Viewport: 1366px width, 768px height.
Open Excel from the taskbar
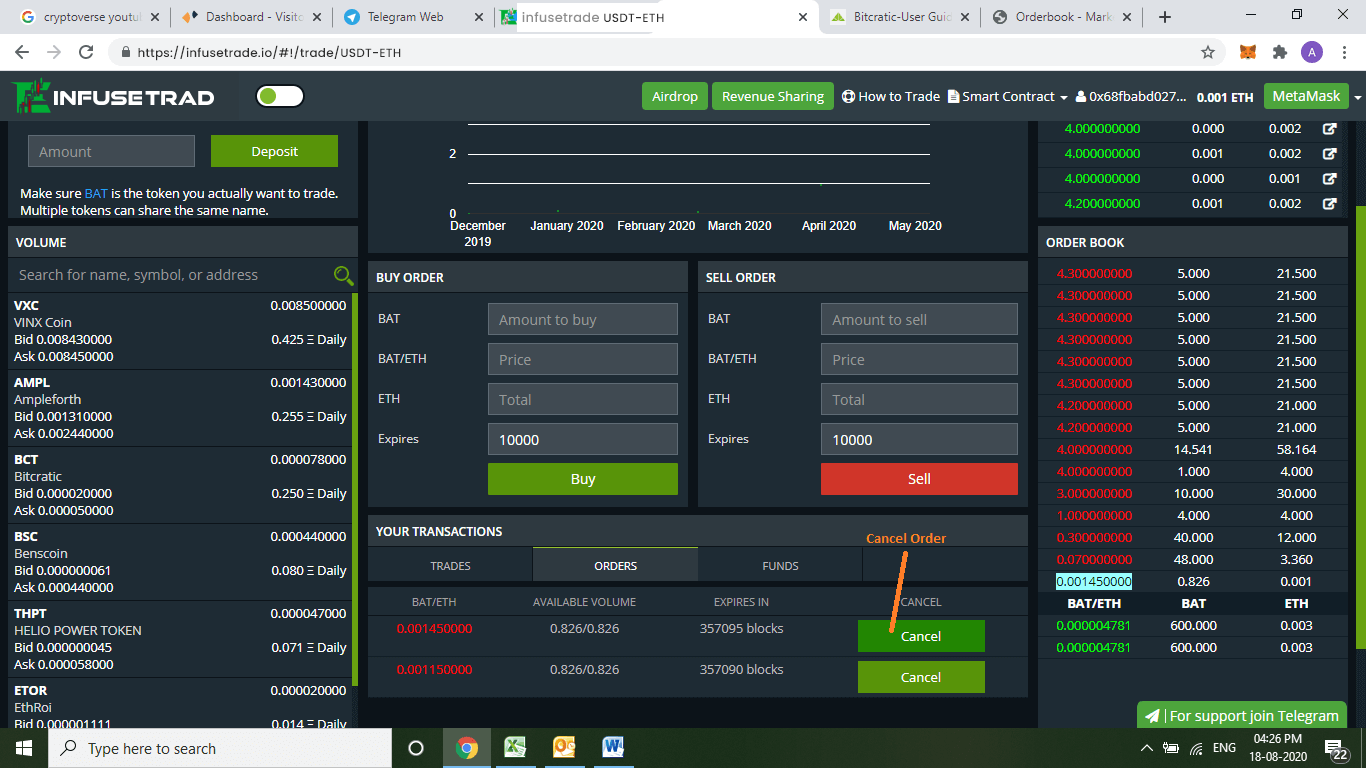pyautogui.click(x=515, y=748)
